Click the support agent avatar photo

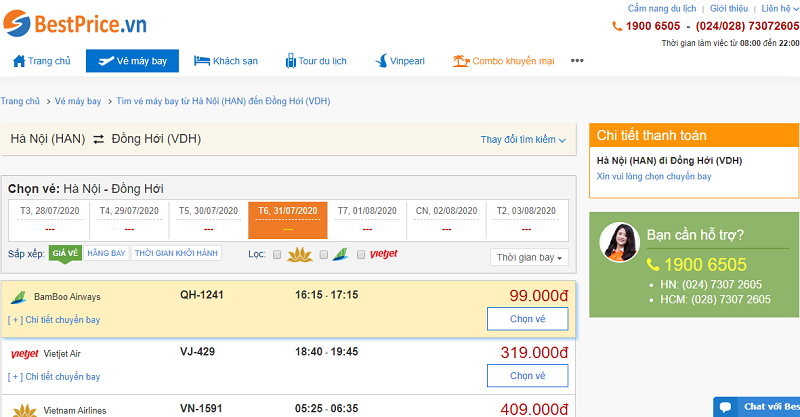[x=619, y=242]
